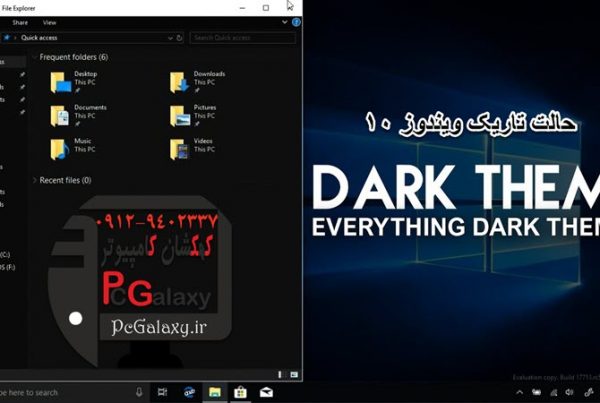Open the Desktop folder
Viewport: 600px width, 403px height.
(74, 82)
